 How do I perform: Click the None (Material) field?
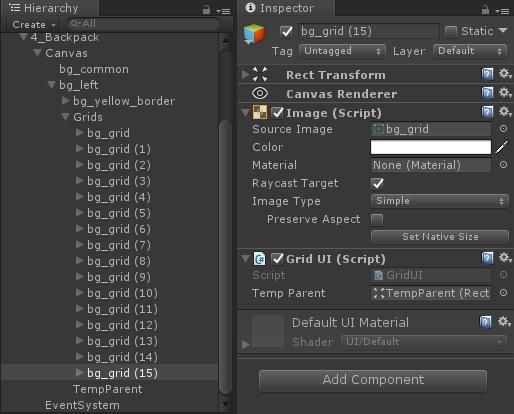[x=431, y=165]
